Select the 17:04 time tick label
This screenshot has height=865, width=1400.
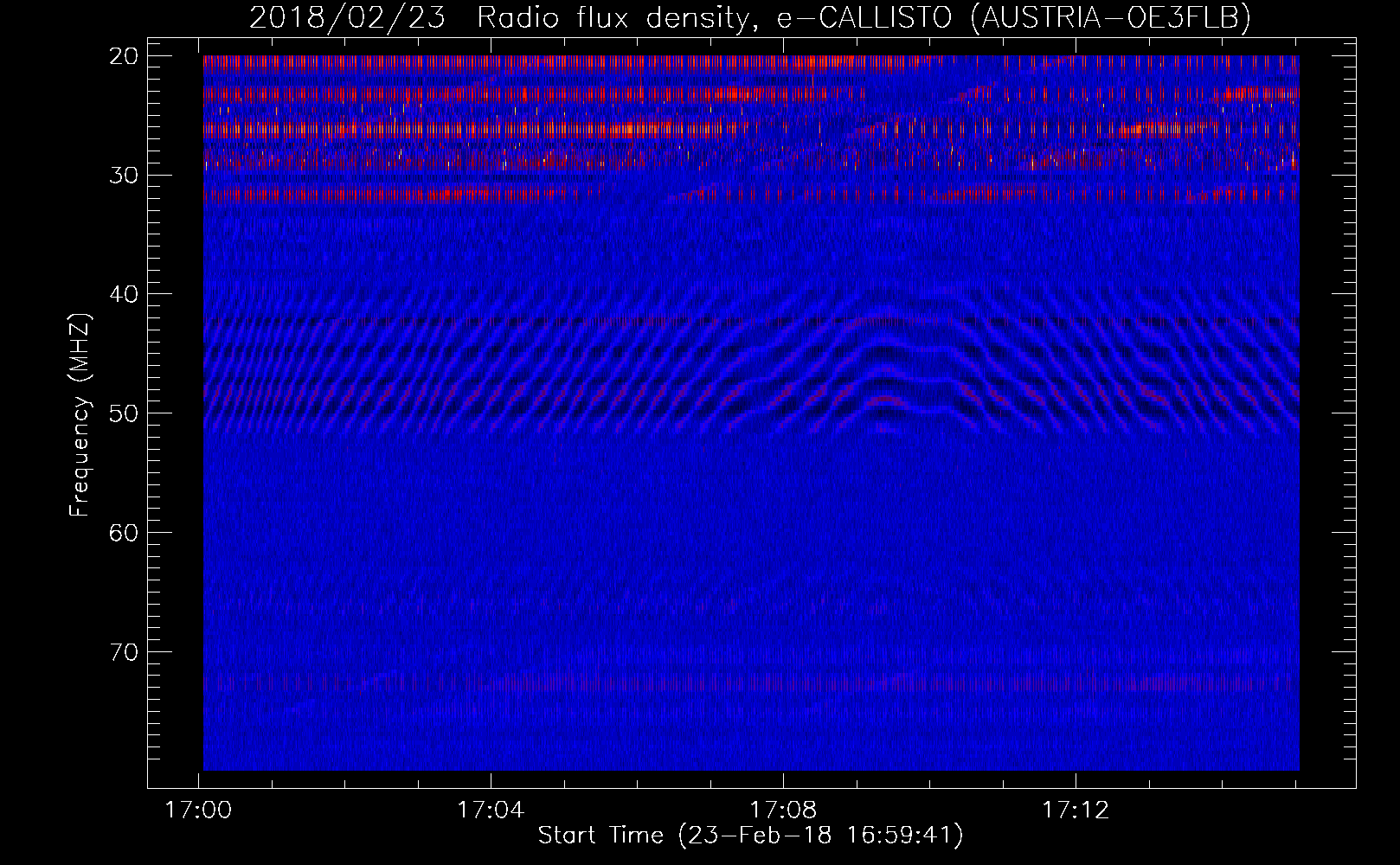491,811
